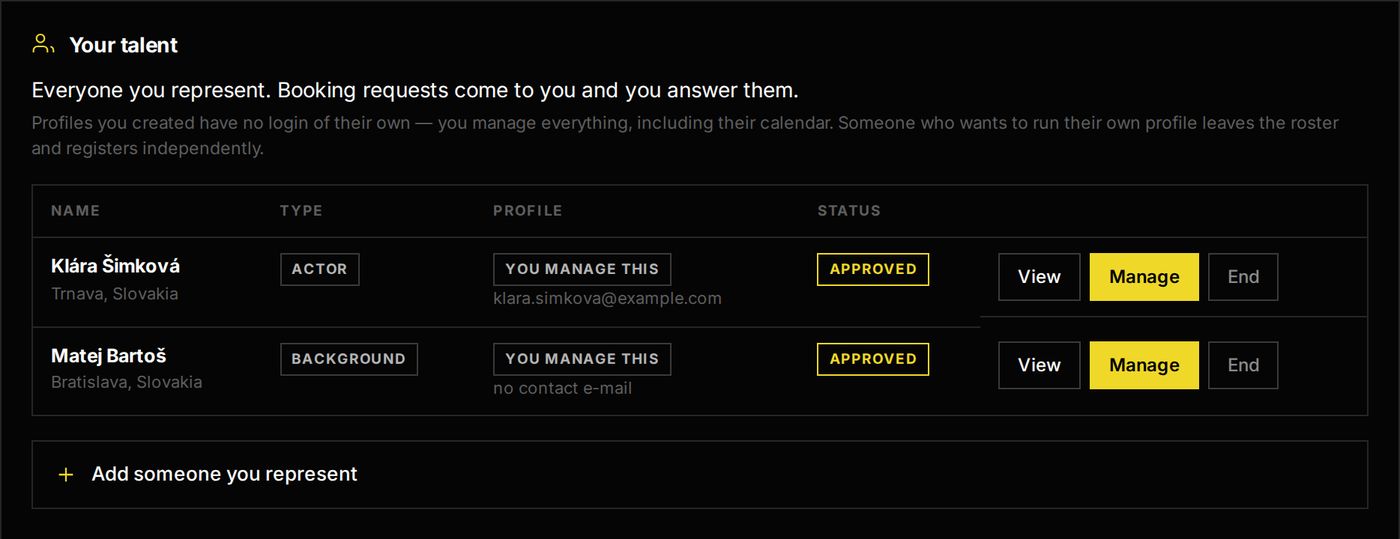
Task: Click Klára's YOU MANAGE THIS badge
Action: click(x=582, y=269)
